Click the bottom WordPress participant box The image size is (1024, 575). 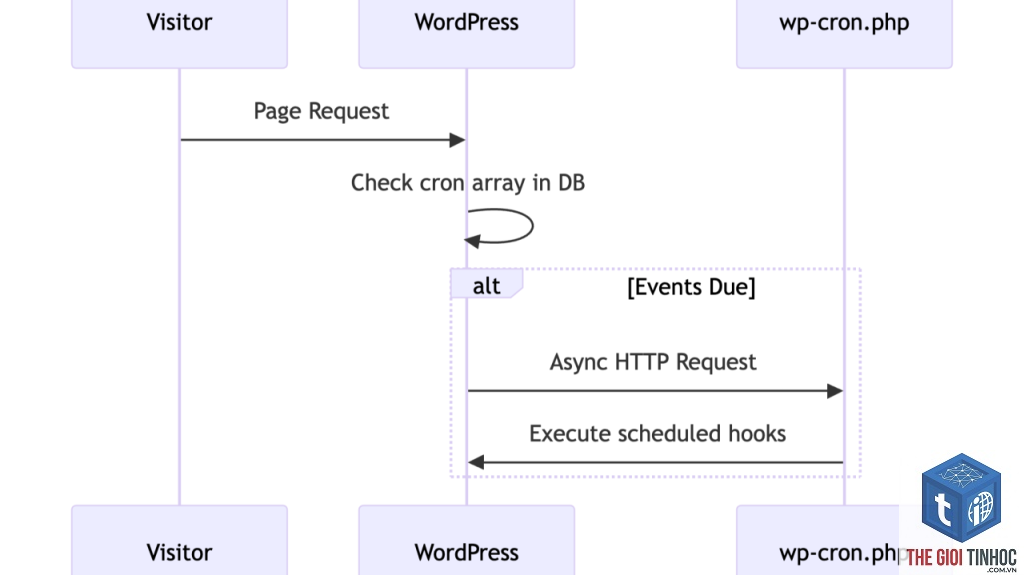pyautogui.click(x=466, y=540)
